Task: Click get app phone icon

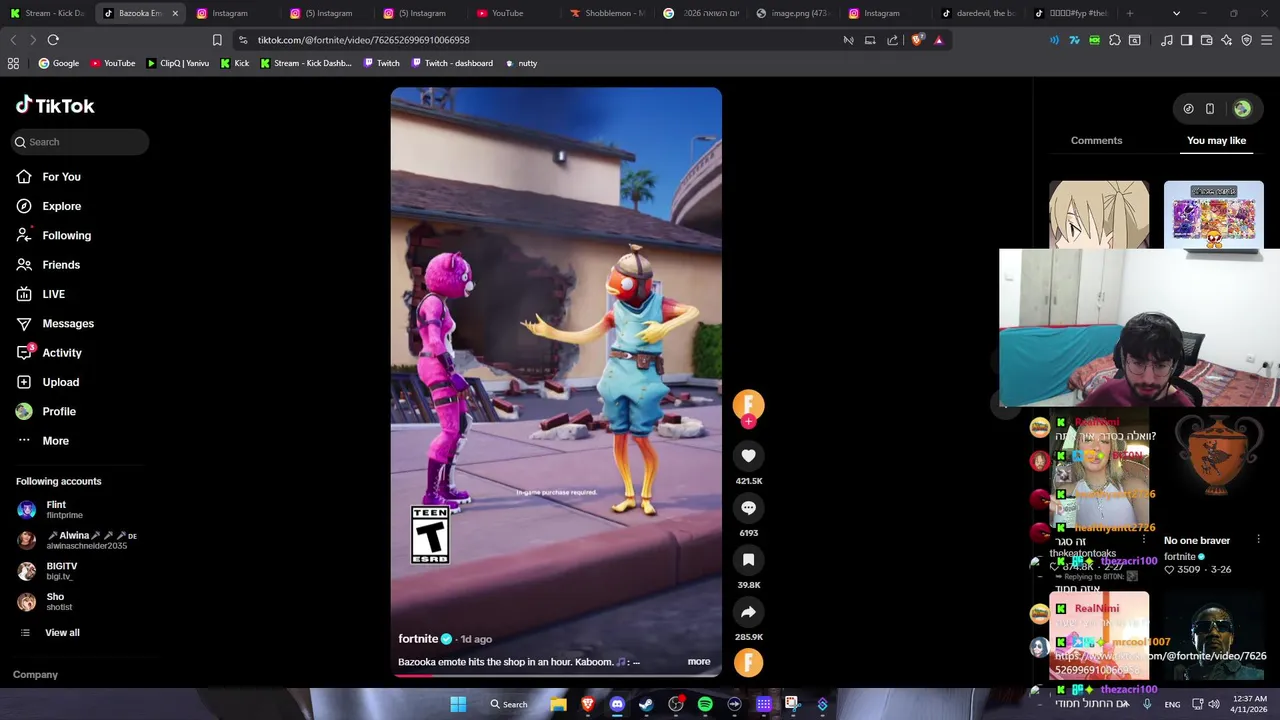Action: pyautogui.click(x=1210, y=109)
